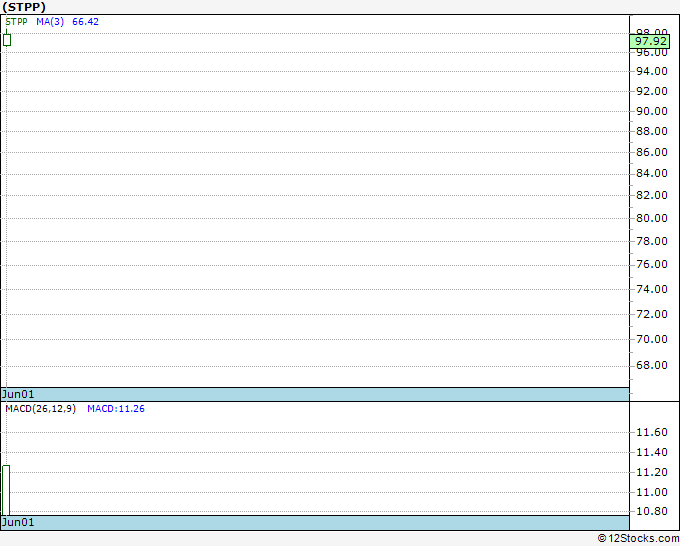Viewport: 680px width, 546px height.
Task: Click the 68.00 price axis label
Action: (651, 365)
